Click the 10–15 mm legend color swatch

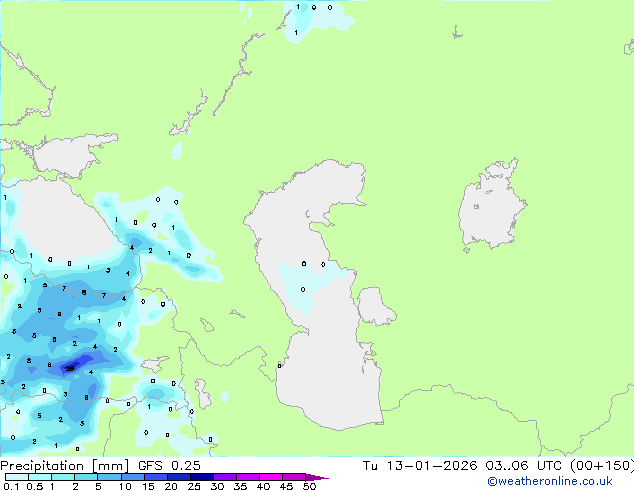coord(133,477)
